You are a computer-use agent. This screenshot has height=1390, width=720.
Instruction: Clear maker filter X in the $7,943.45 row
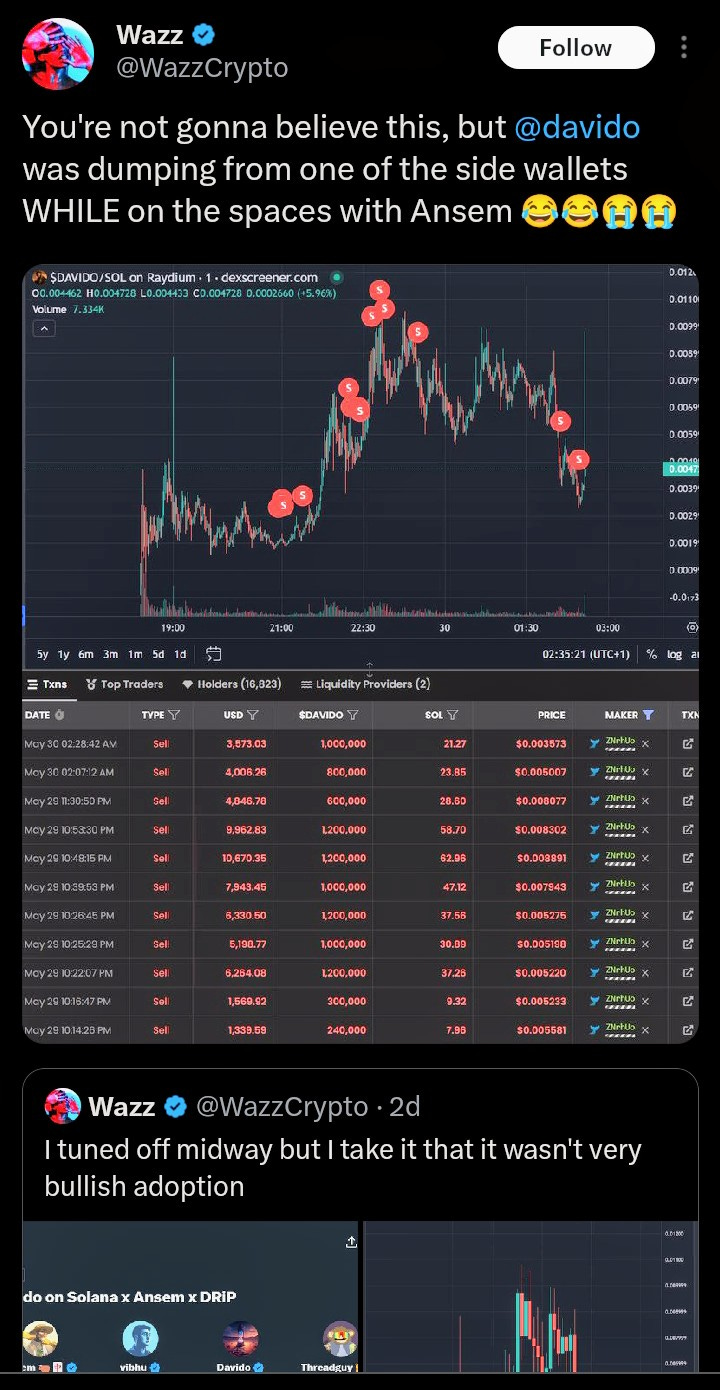[x=645, y=887]
